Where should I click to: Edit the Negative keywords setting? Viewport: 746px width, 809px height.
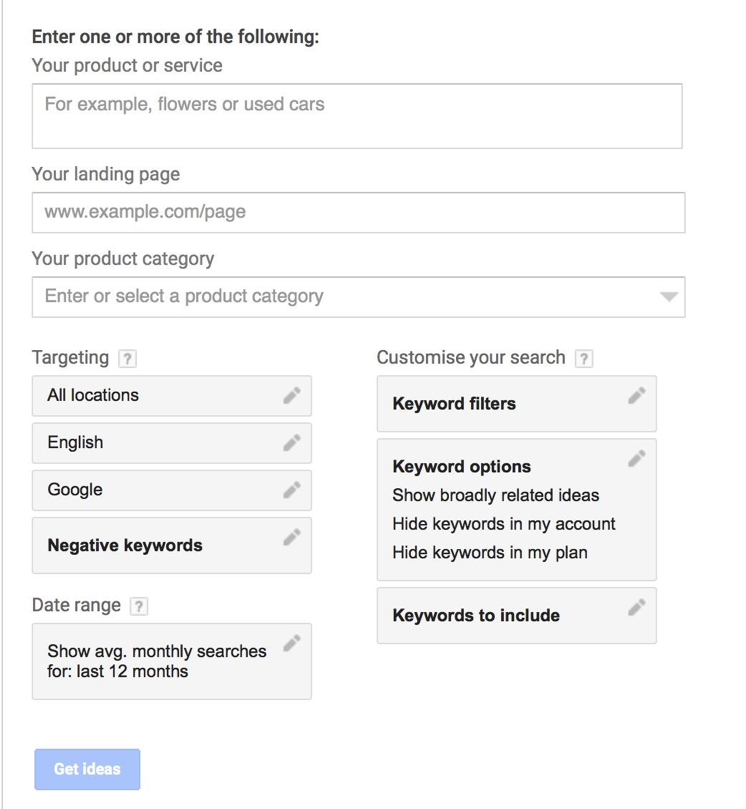pos(292,537)
